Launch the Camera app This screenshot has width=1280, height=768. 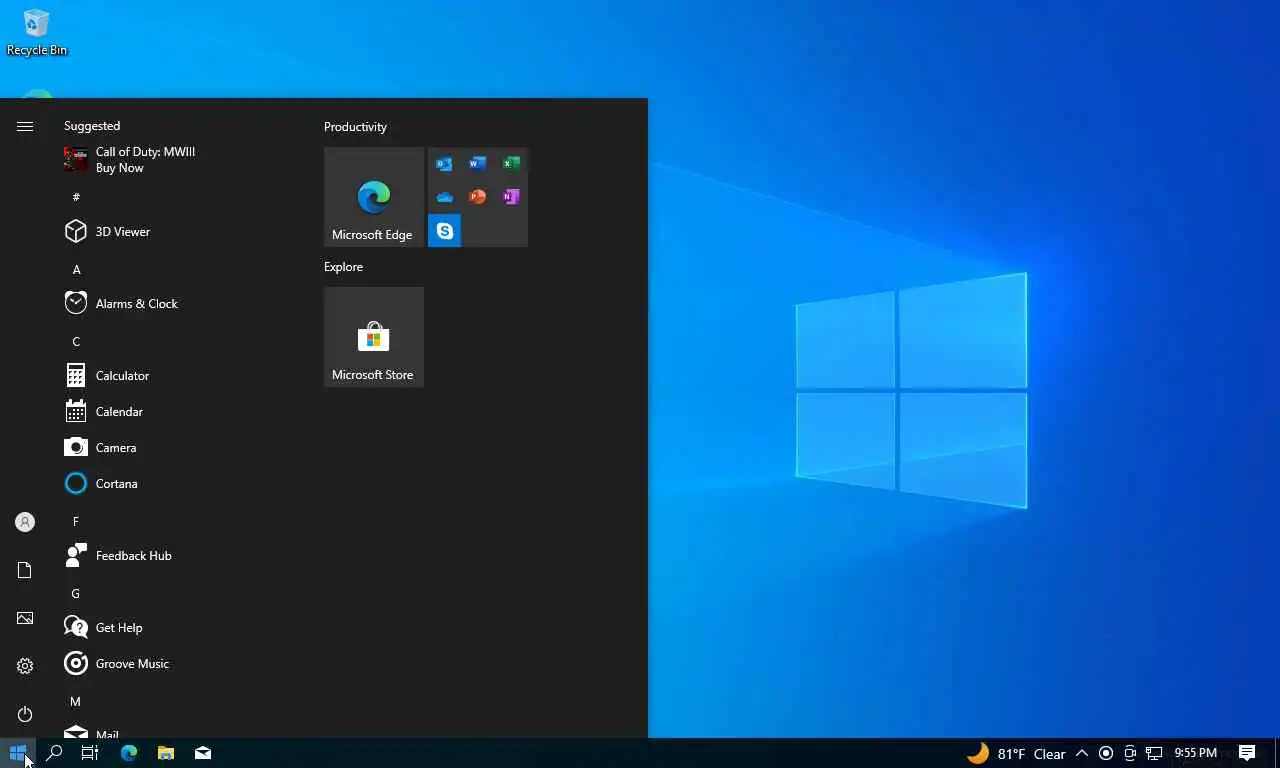178,448
